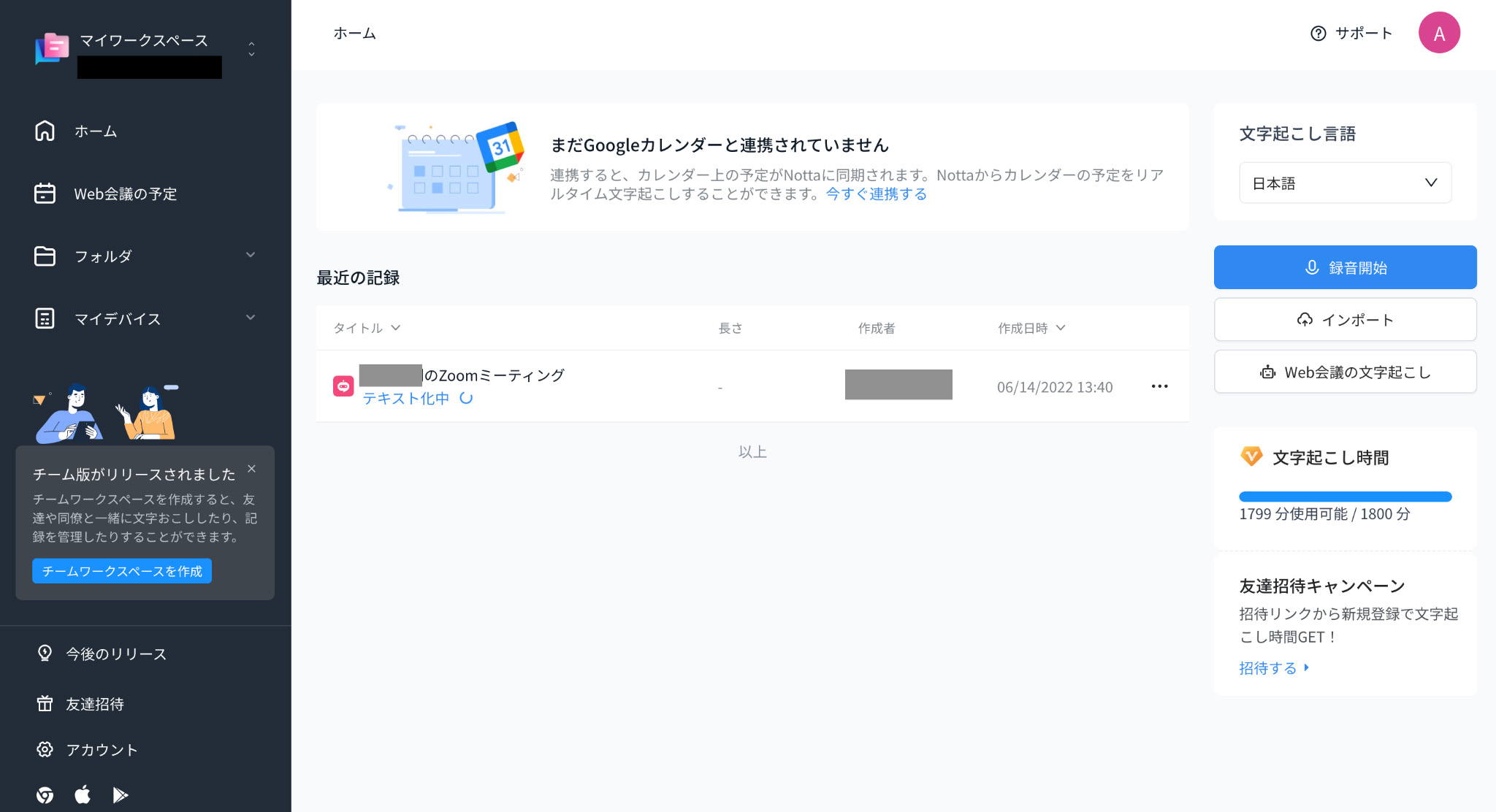The width and height of the screenshot is (1496, 812).
Task: Click the 今すぐ連携する link
Action: click(876, 194)
